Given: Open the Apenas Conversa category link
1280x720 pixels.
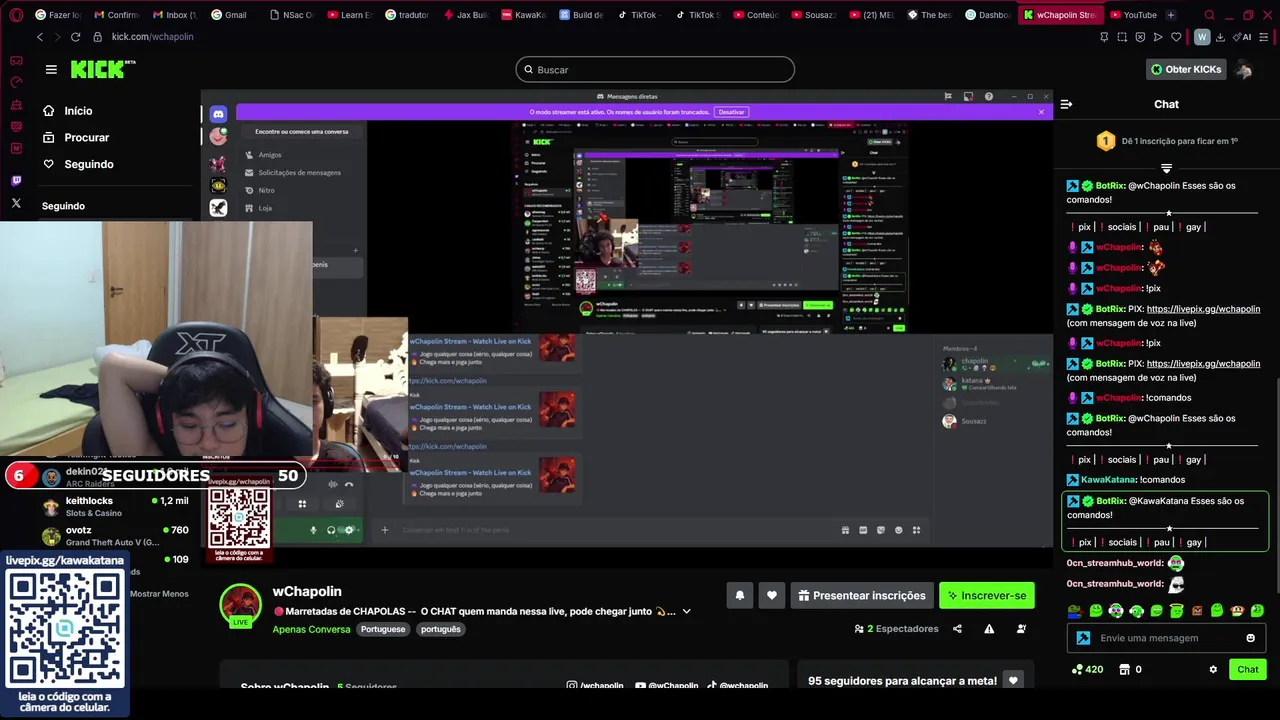Looking at the screenshot, I should click(x=311, y=629).
